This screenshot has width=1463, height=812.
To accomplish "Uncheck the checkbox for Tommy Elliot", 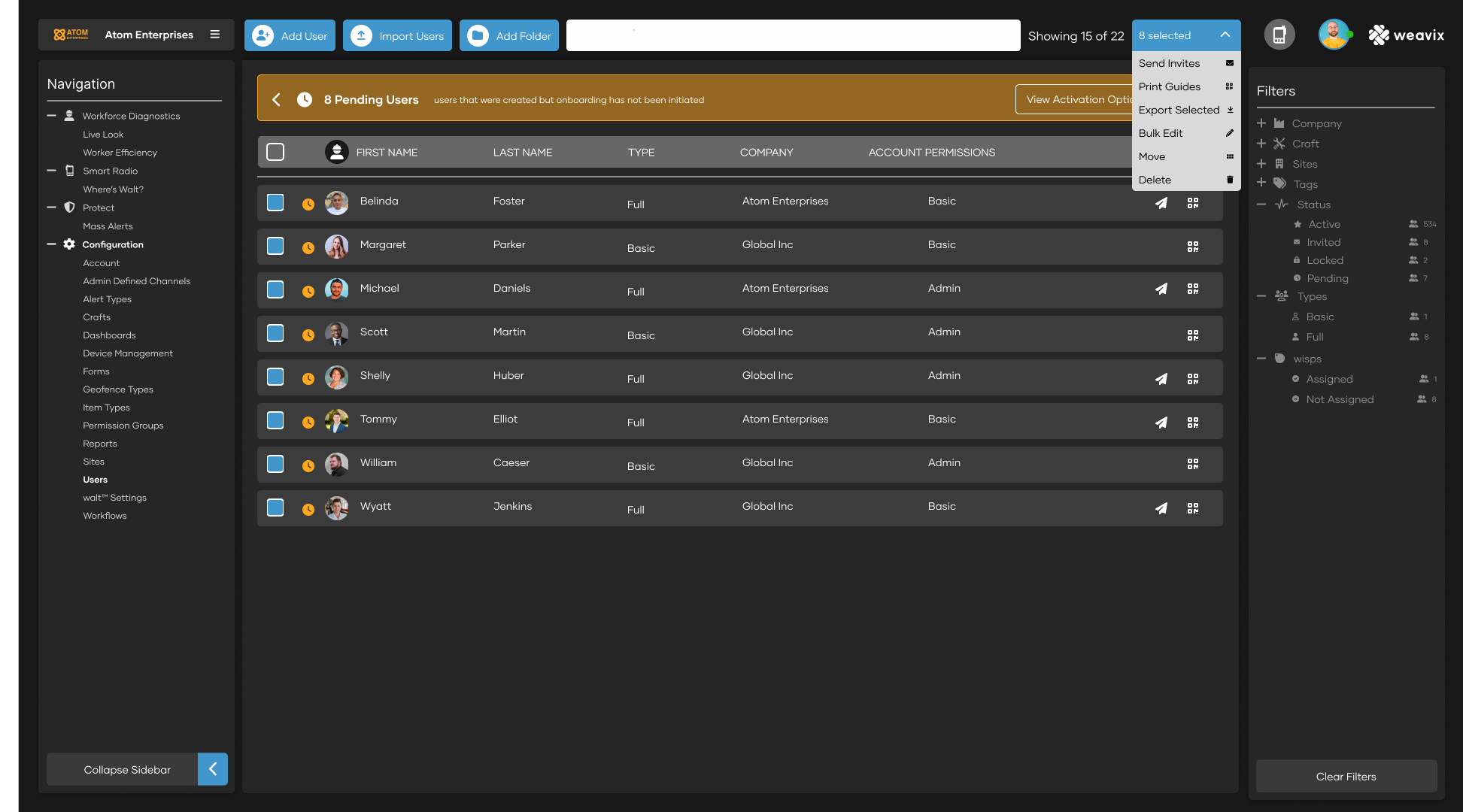I will point(275,420).
